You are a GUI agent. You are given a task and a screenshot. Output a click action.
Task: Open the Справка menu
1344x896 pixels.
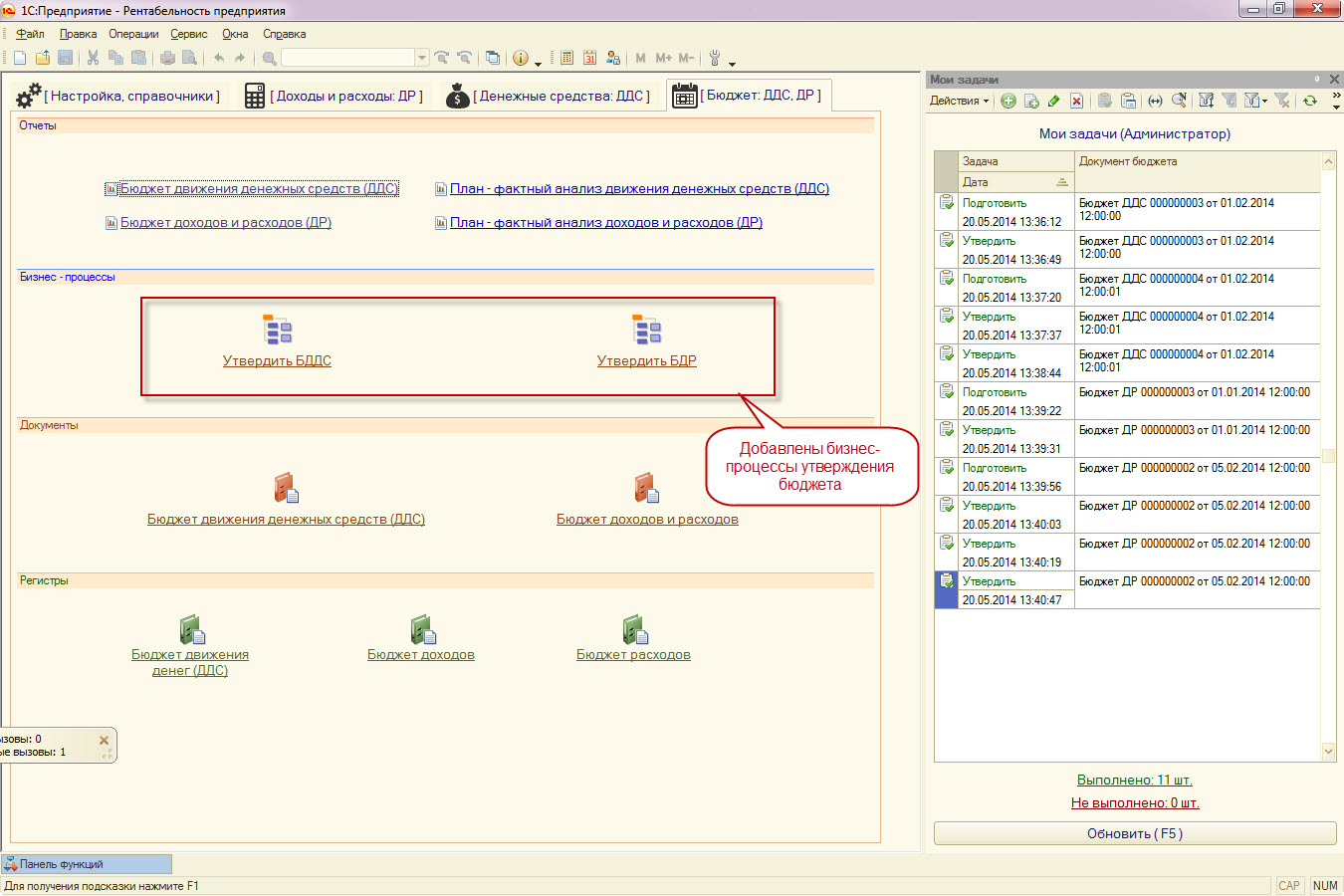click(285, 34)
